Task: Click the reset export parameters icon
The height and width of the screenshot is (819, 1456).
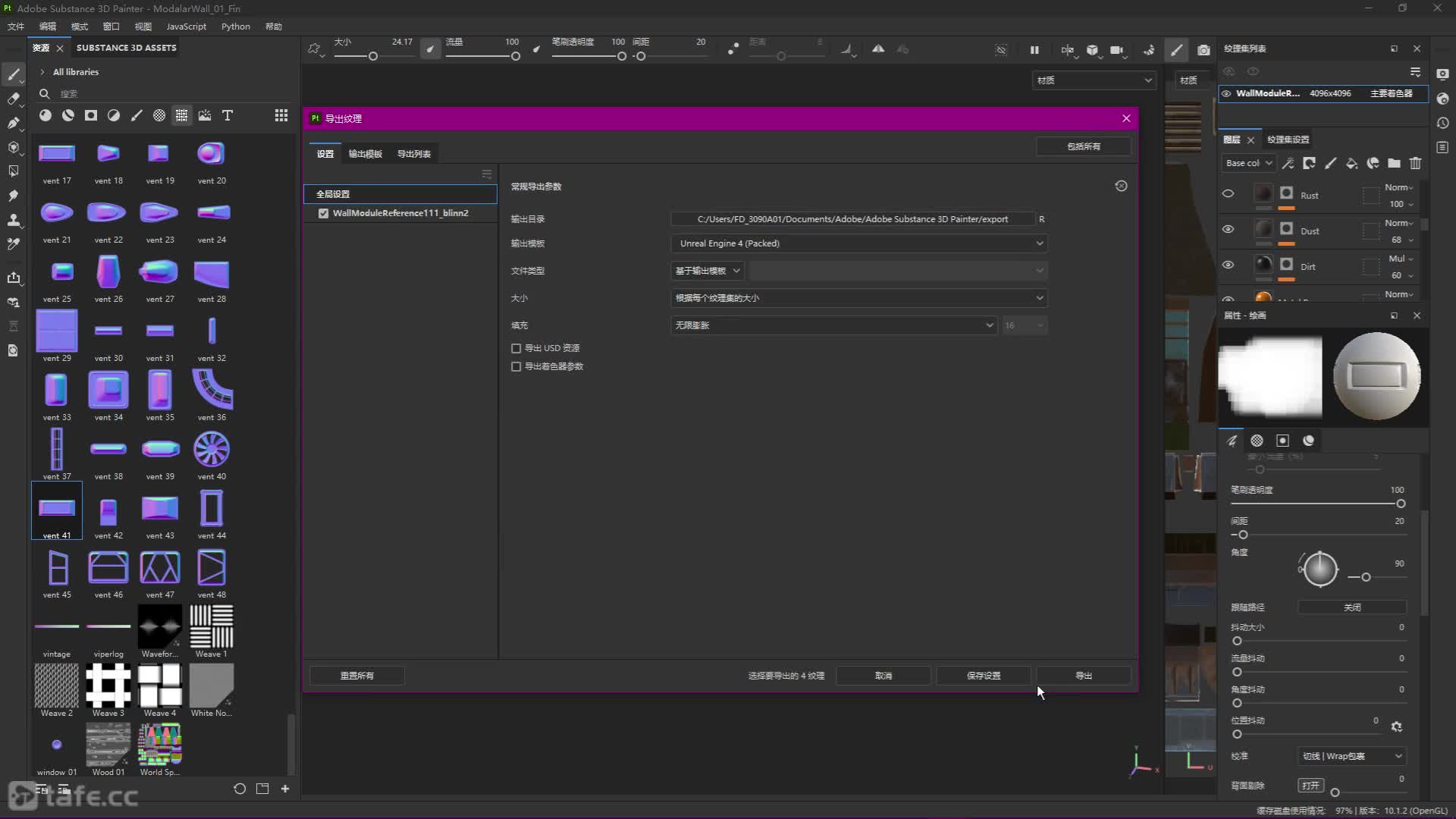Action: (1121, 186)
